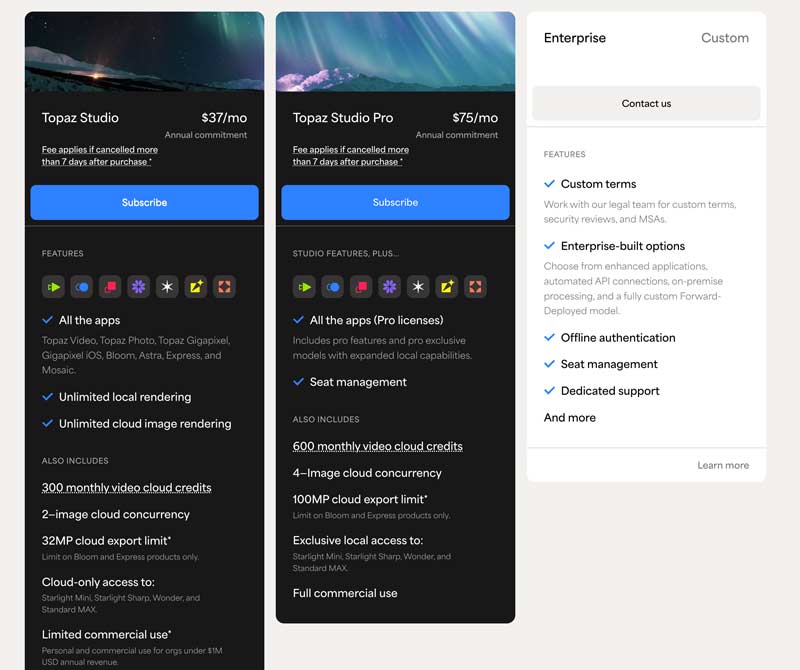Click '4–Image cloud concurrency' text
This screenshot has width=800, height=670.
pyautogui.click(x=367, y=473)
